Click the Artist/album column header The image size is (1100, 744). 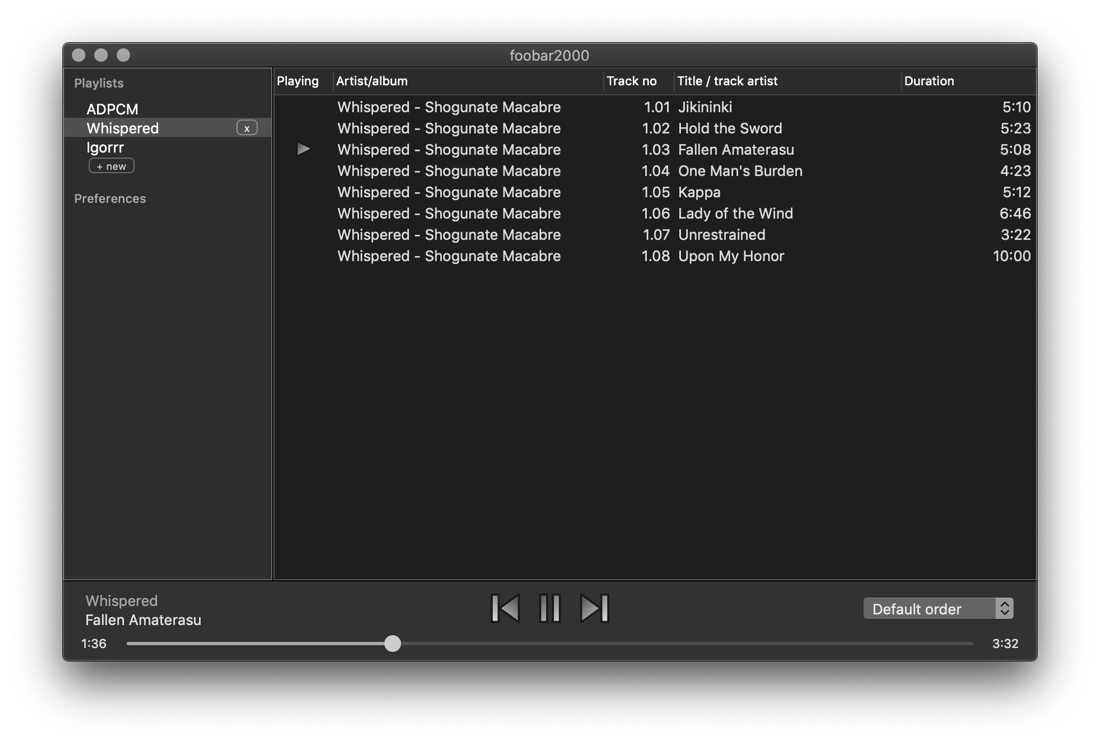[x=372, y=81]
